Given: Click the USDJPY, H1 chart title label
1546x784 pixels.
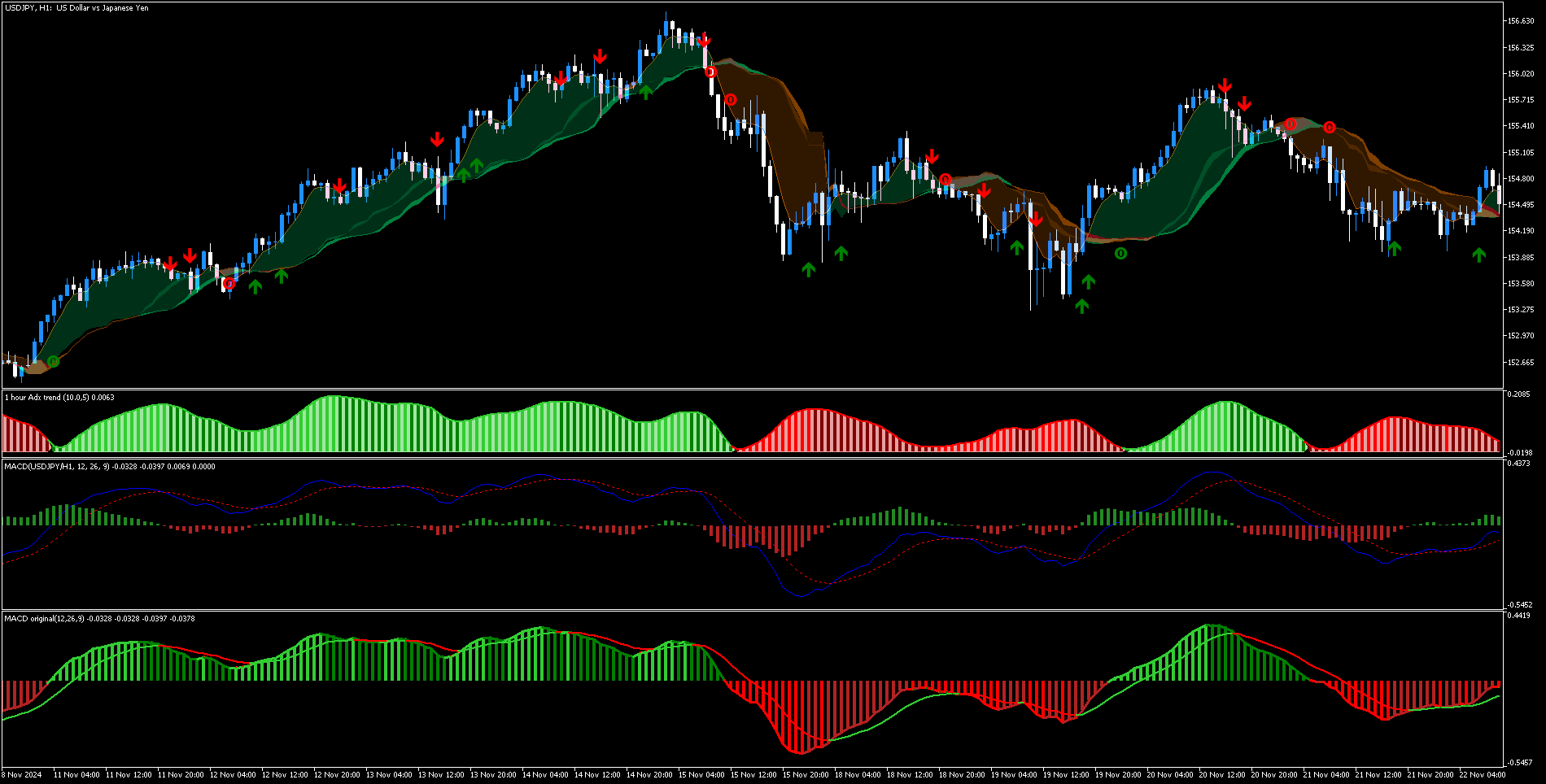Looking at the screenshot, I should tap(76, 8).
